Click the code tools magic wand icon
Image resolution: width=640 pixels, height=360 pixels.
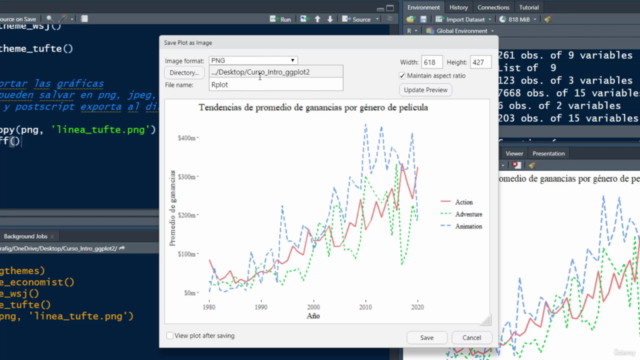(63, 19)
